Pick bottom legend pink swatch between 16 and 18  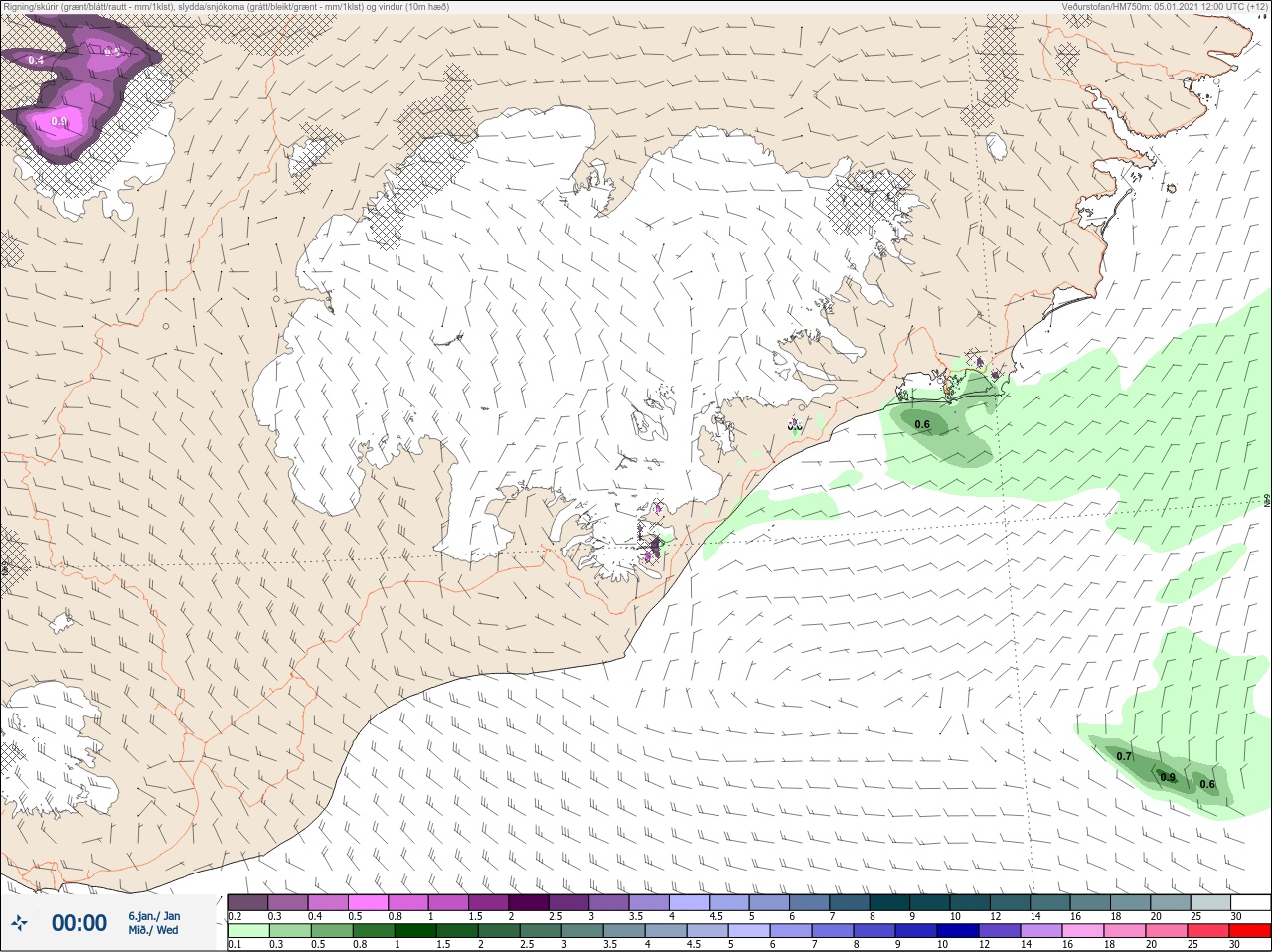[1082, 931]
